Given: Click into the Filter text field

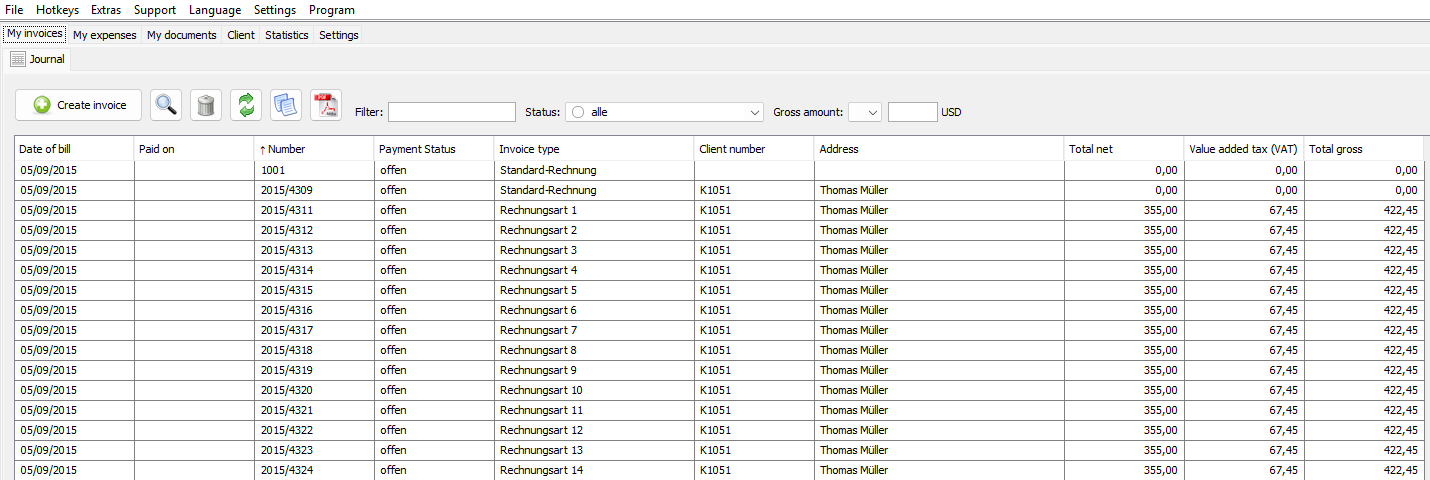Looking at the screenshot, I should tap(452, 112).
